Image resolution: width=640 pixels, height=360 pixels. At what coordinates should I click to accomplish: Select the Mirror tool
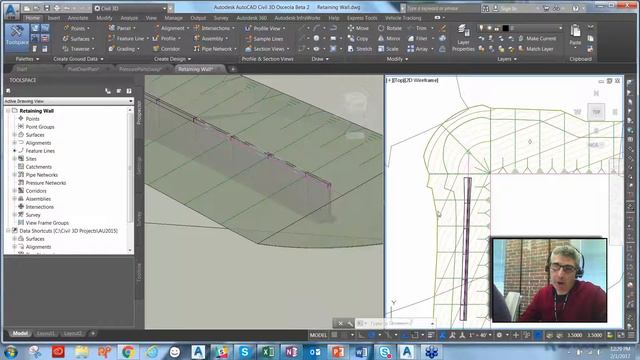(x=389, y=38)
